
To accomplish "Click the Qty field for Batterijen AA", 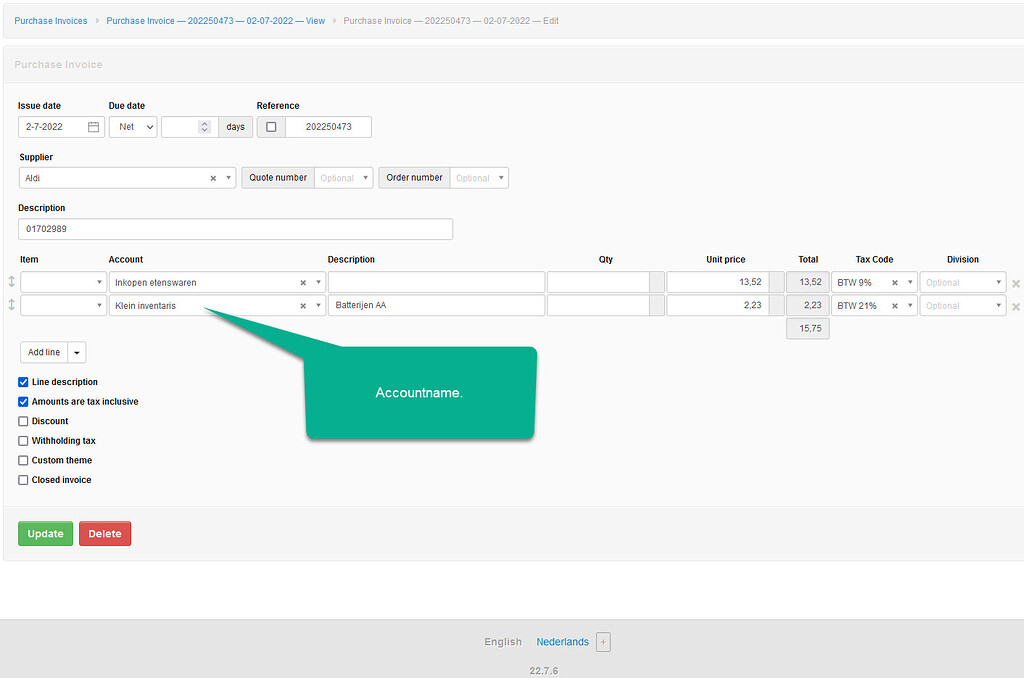I will 598,305.
